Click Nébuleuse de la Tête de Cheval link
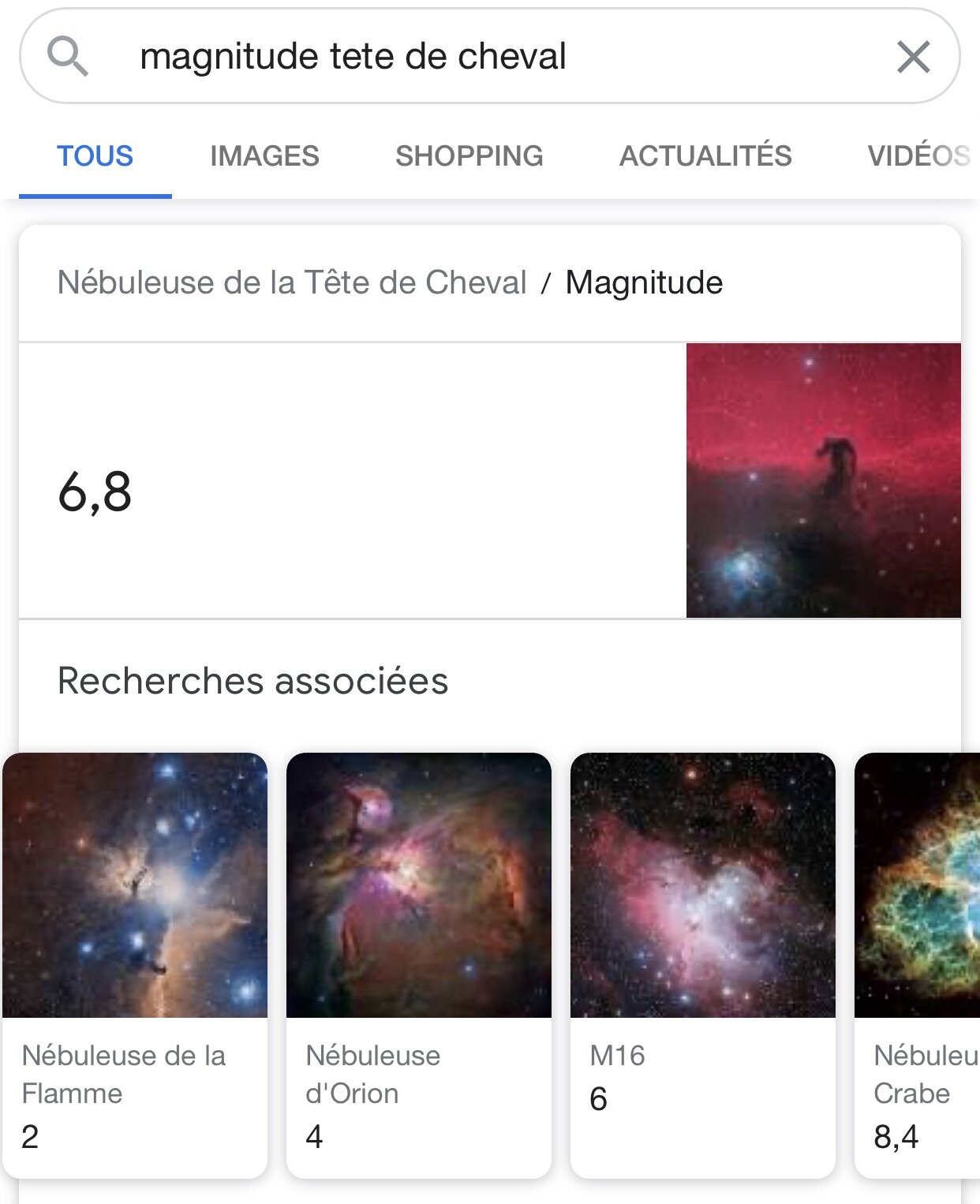980x1204 pixels. 292,282
